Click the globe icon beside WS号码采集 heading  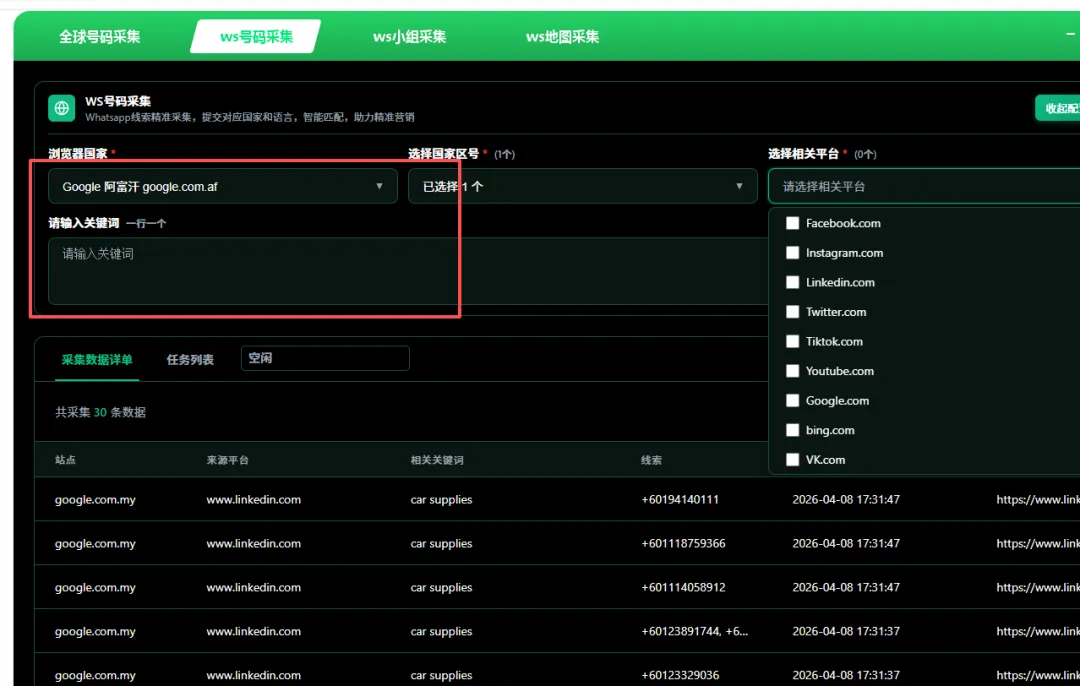pos(61,107)
